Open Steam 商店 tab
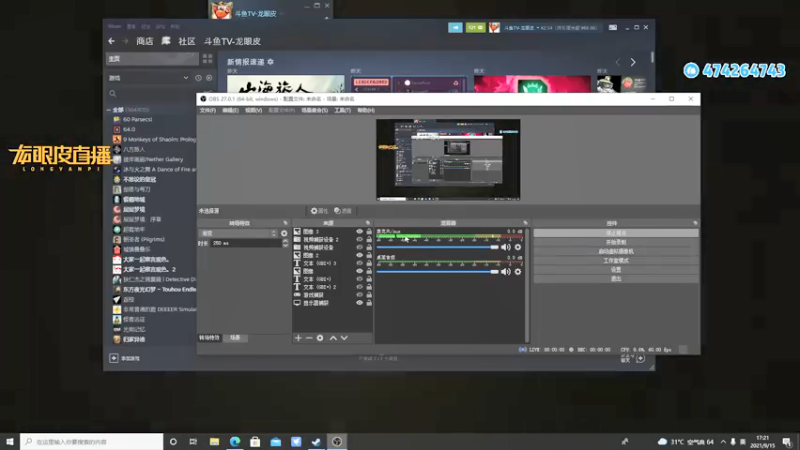 click(144, 41)
